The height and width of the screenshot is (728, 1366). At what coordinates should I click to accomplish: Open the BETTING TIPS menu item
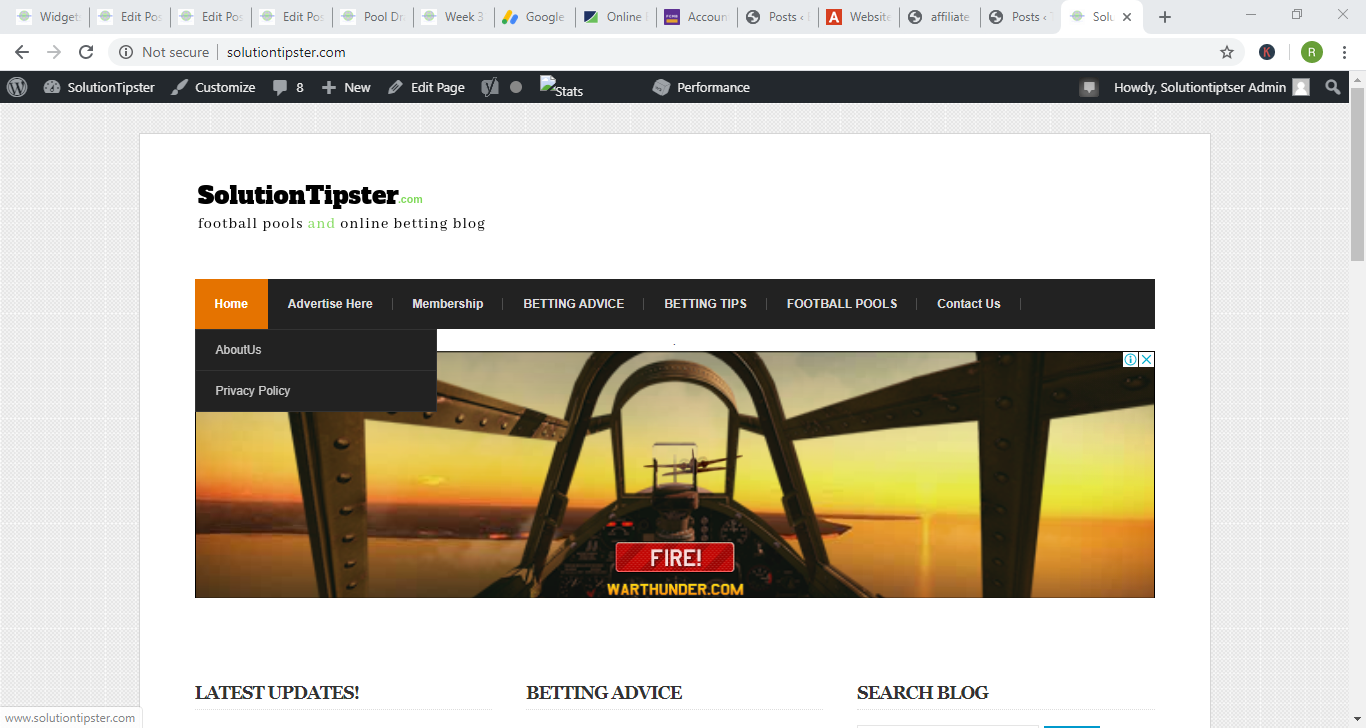pos(706,304)
